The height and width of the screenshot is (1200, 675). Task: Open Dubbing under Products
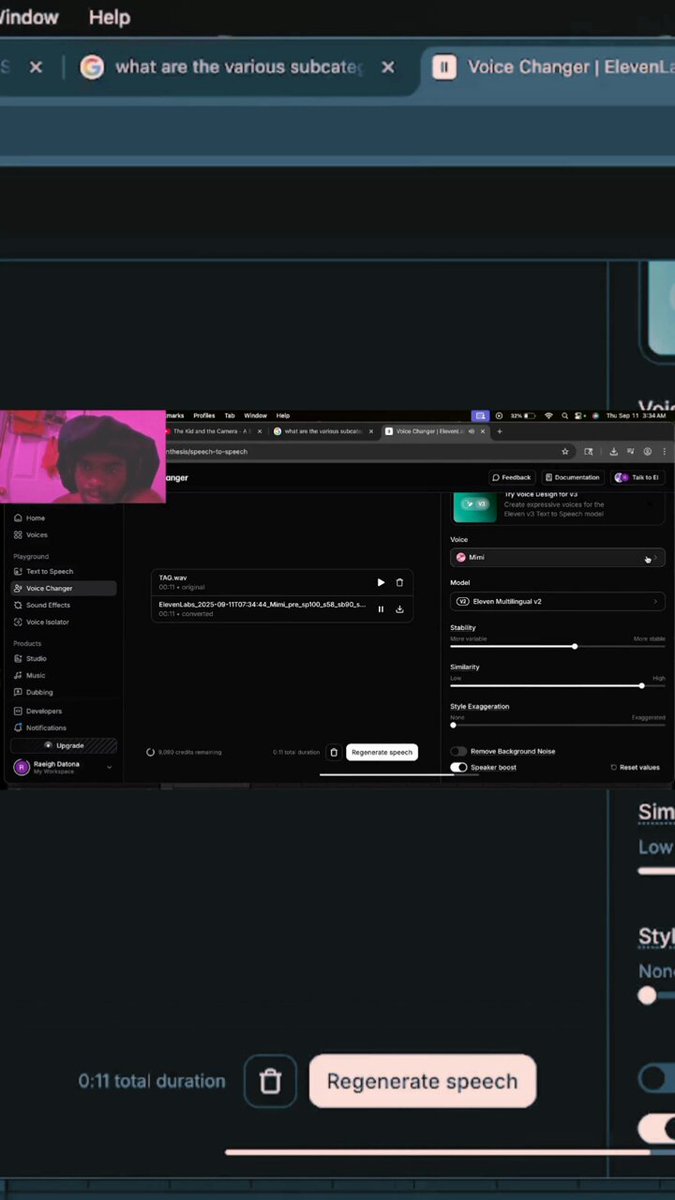(61, 692)
